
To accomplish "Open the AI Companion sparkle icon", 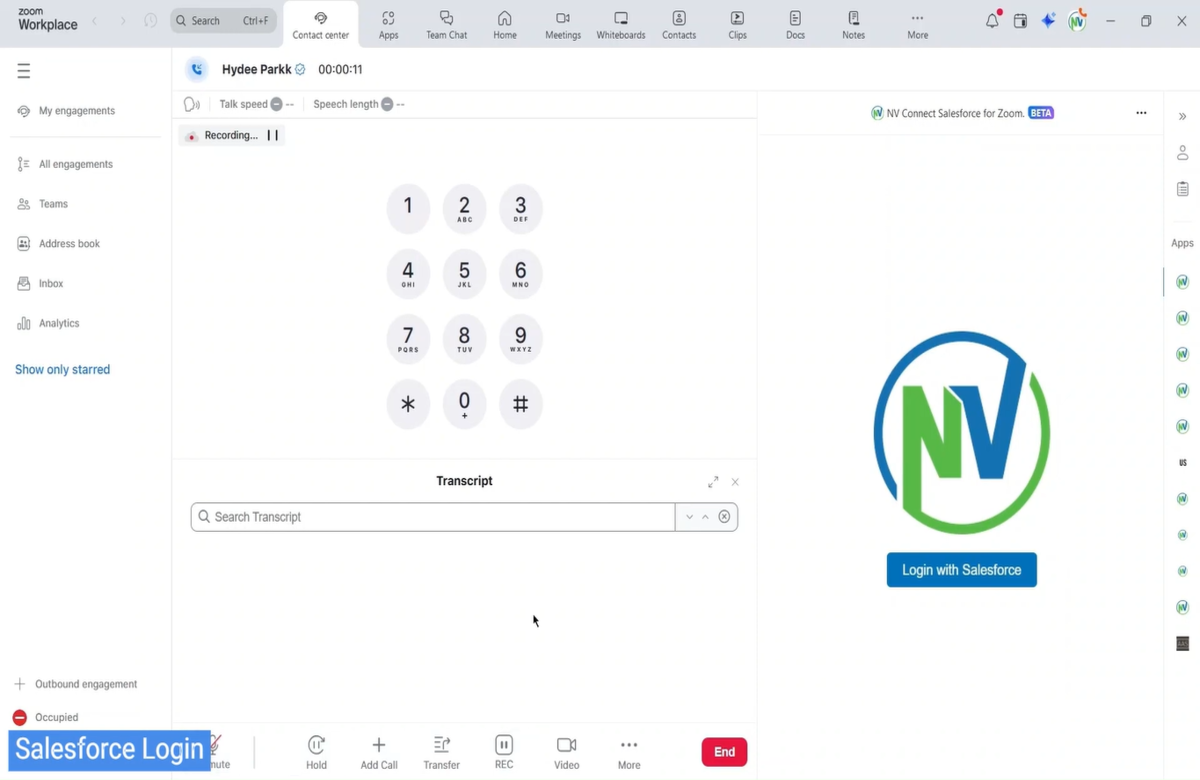I will point(1048,21).
